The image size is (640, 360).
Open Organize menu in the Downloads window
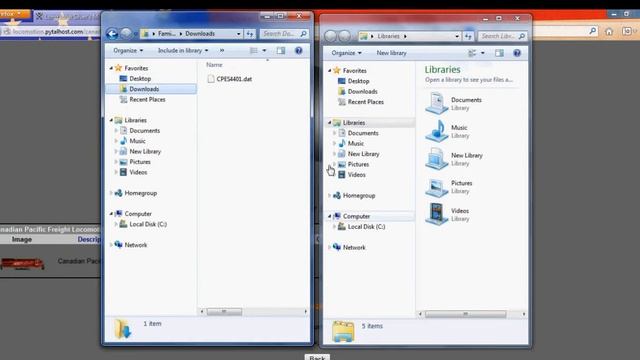[128, 51]
